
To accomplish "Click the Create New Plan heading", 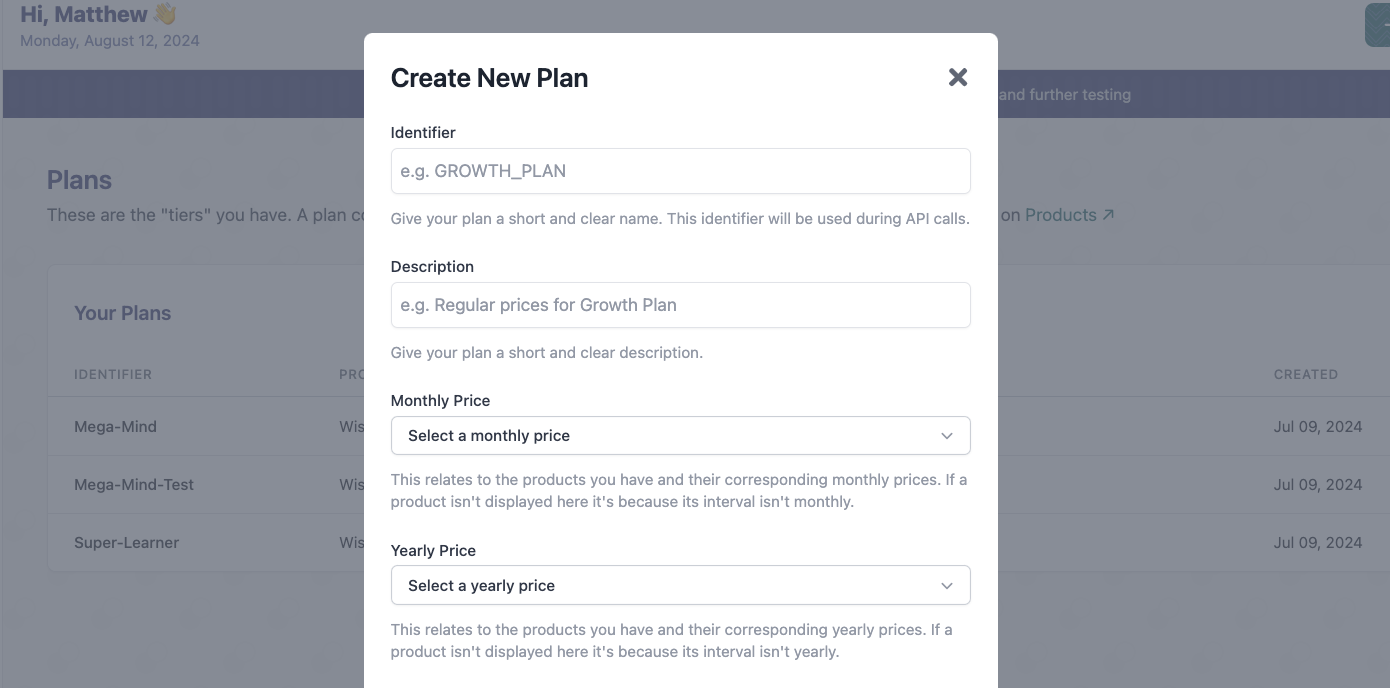I will 489,78.
